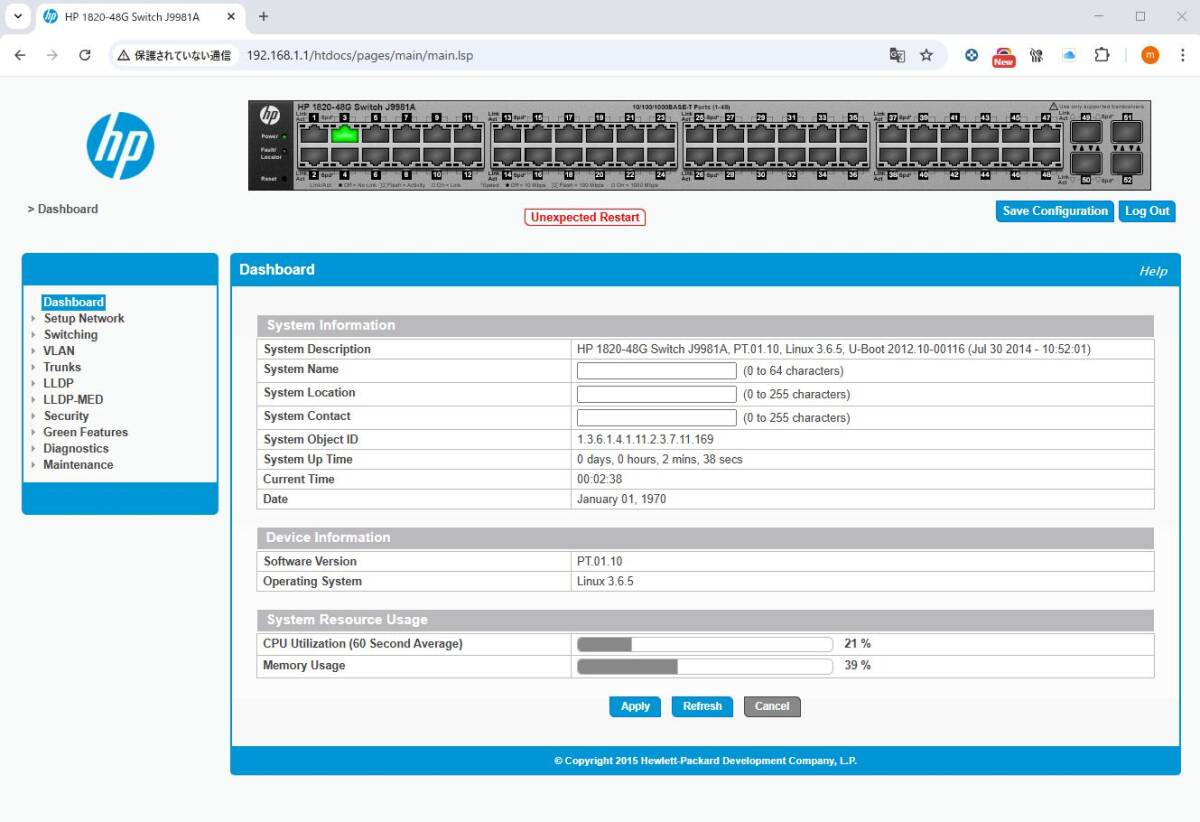Click SFP port 52 on the switch
Screen dimensions: 1200x822
click(x=1127, y=163)
